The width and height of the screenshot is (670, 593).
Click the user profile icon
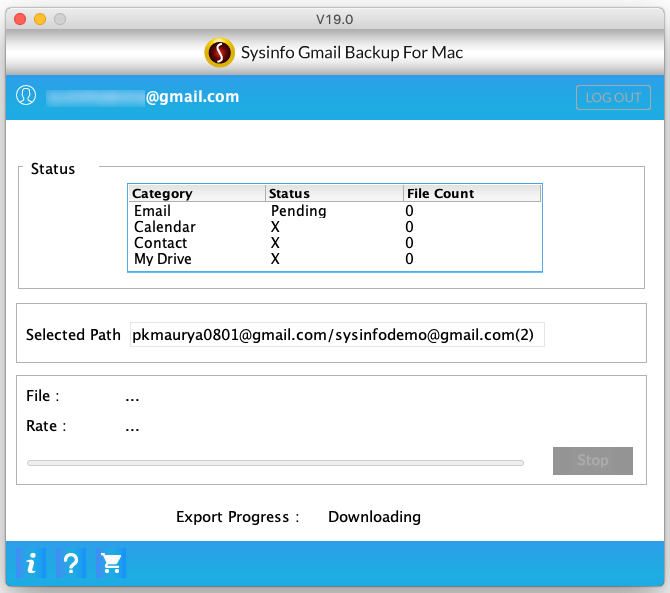point(26,95)
